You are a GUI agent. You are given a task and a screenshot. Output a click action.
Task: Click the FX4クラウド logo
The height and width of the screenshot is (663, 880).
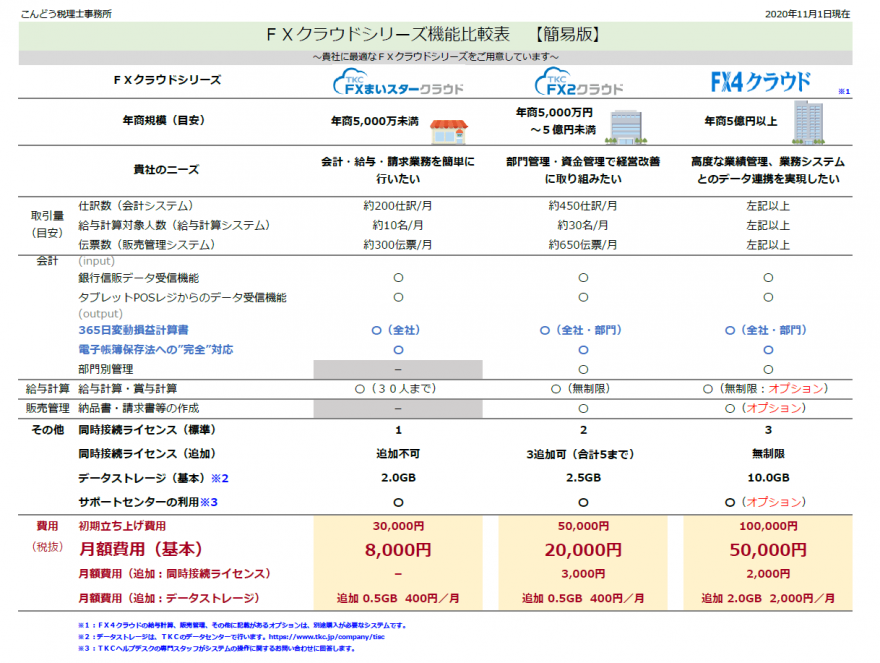(760, 82)
